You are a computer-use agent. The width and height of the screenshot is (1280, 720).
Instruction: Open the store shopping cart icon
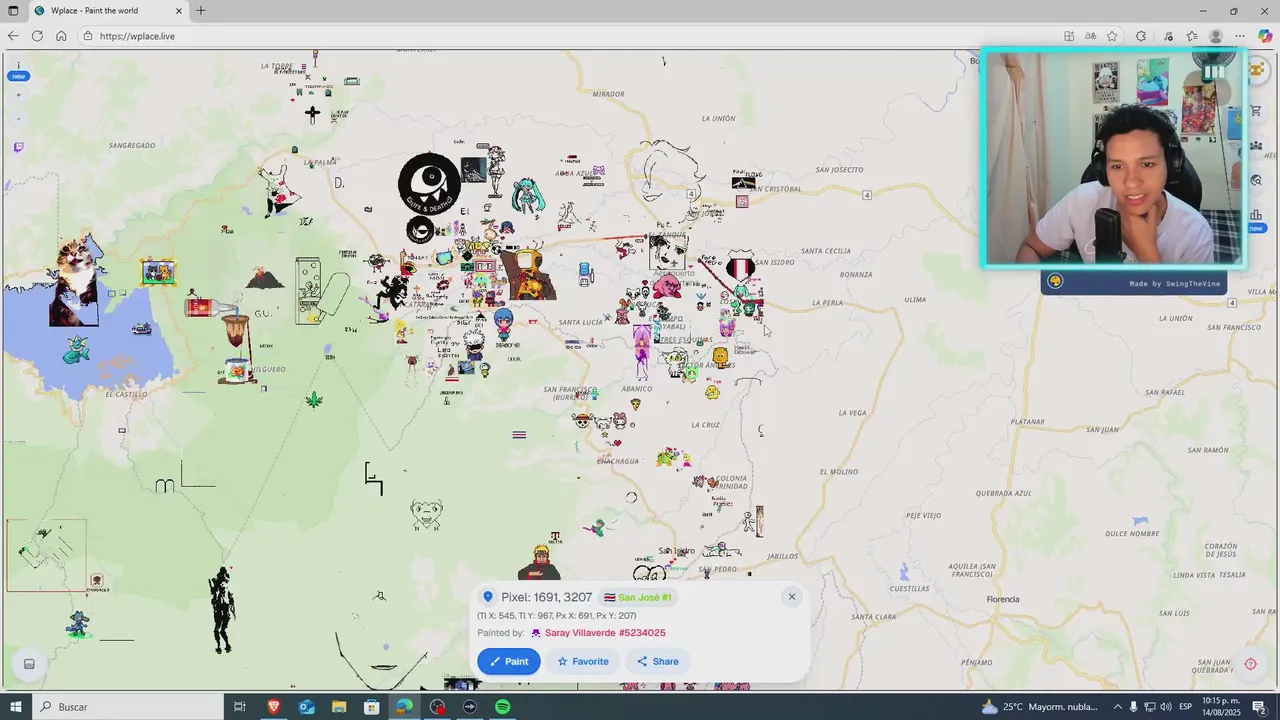(1256, 110)
